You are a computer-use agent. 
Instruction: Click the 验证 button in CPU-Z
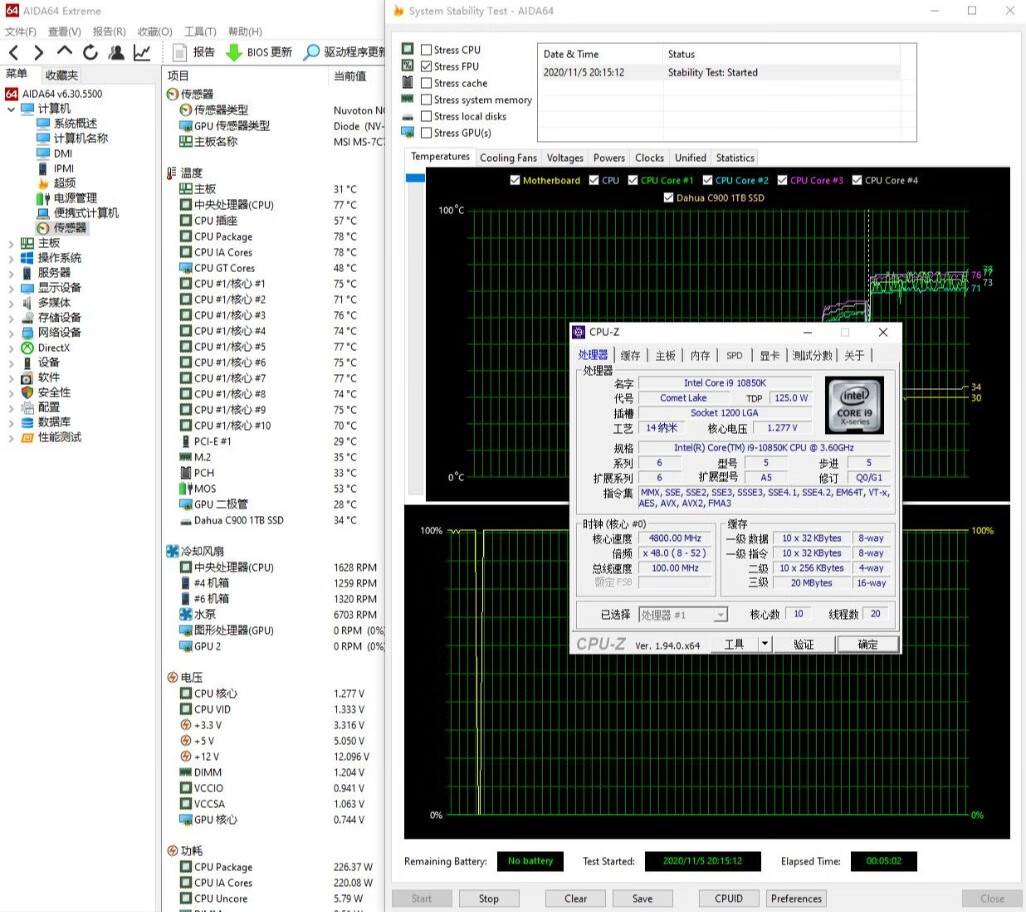[x=804, y=644]
